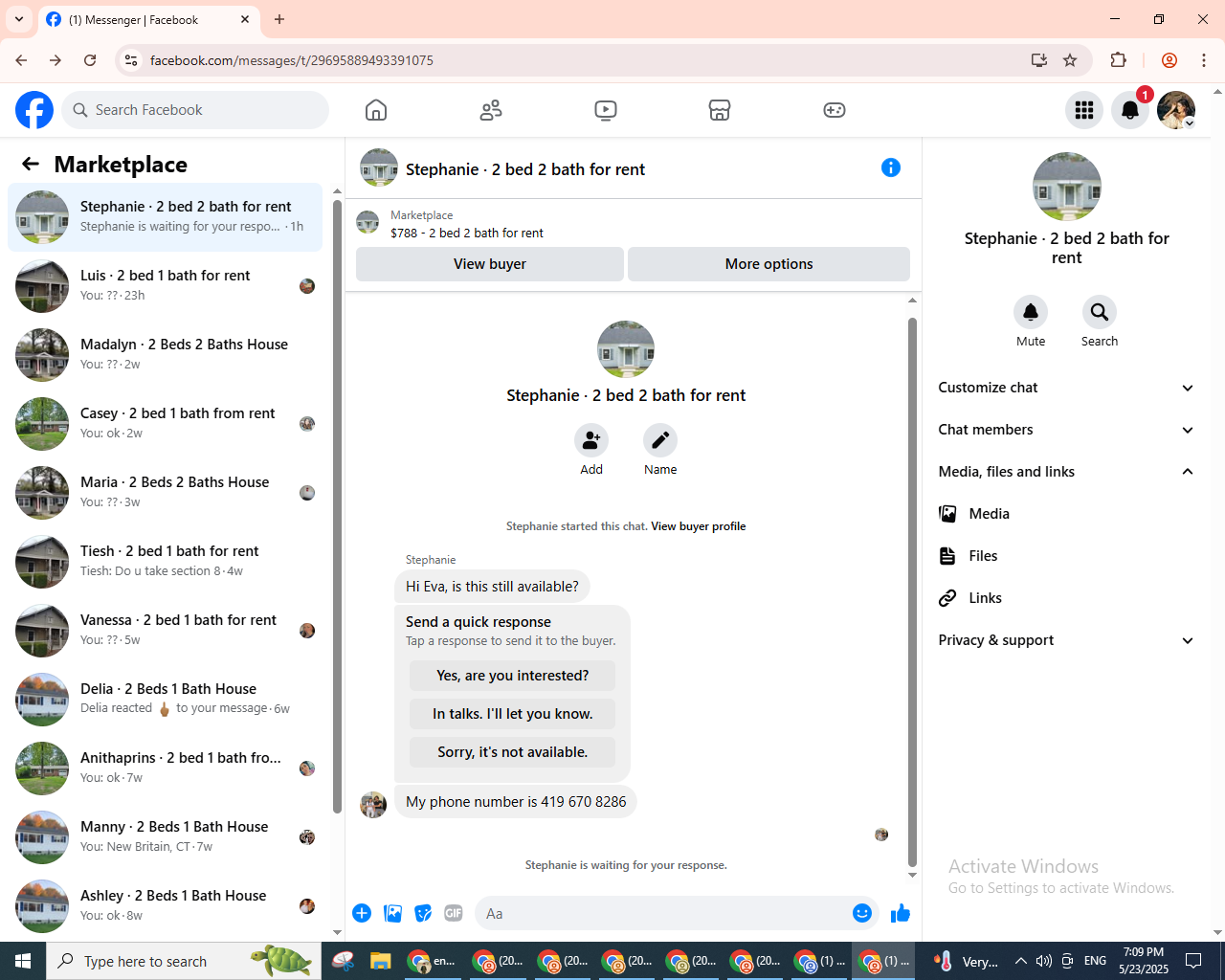
Task: Expand Customize chat section
Action: [1067, 388]
